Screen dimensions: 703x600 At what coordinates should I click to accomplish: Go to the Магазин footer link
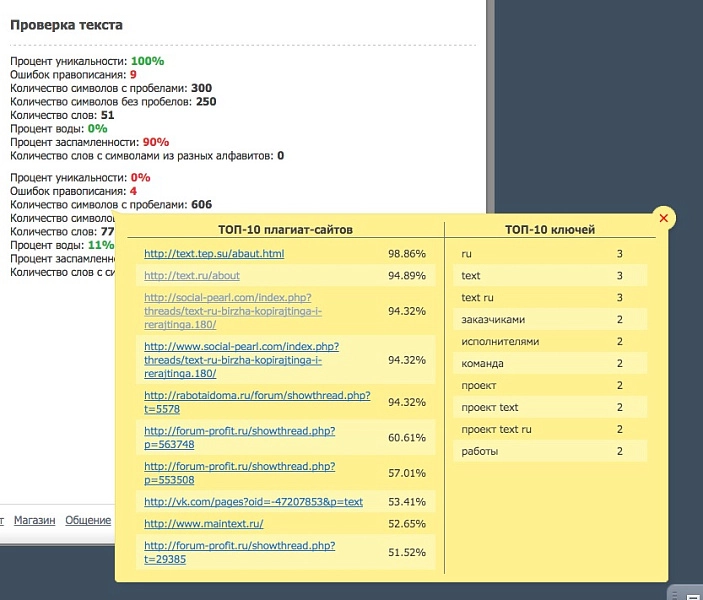coord(35,520)
